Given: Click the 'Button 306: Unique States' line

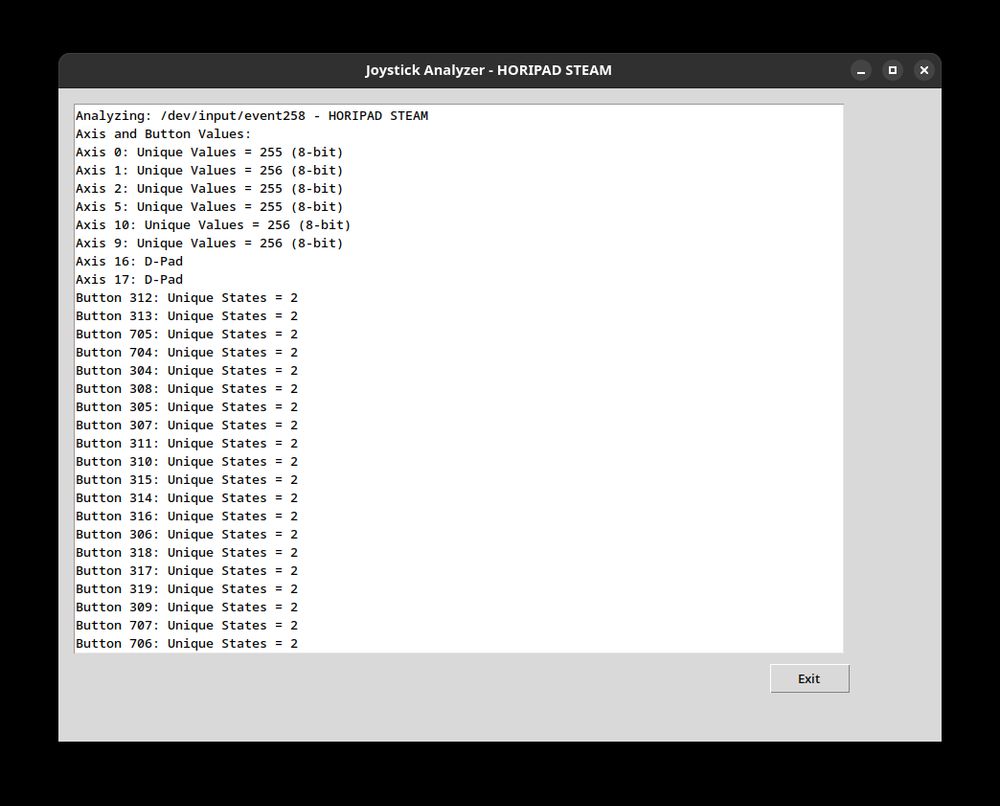Looking at the screenshot, I should click(187, 534).
